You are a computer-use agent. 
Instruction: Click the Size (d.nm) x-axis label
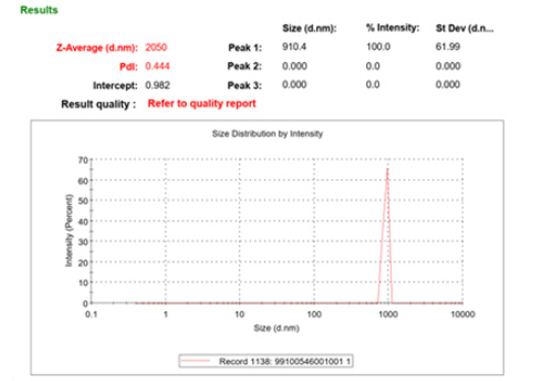click(x=277, y=328)
